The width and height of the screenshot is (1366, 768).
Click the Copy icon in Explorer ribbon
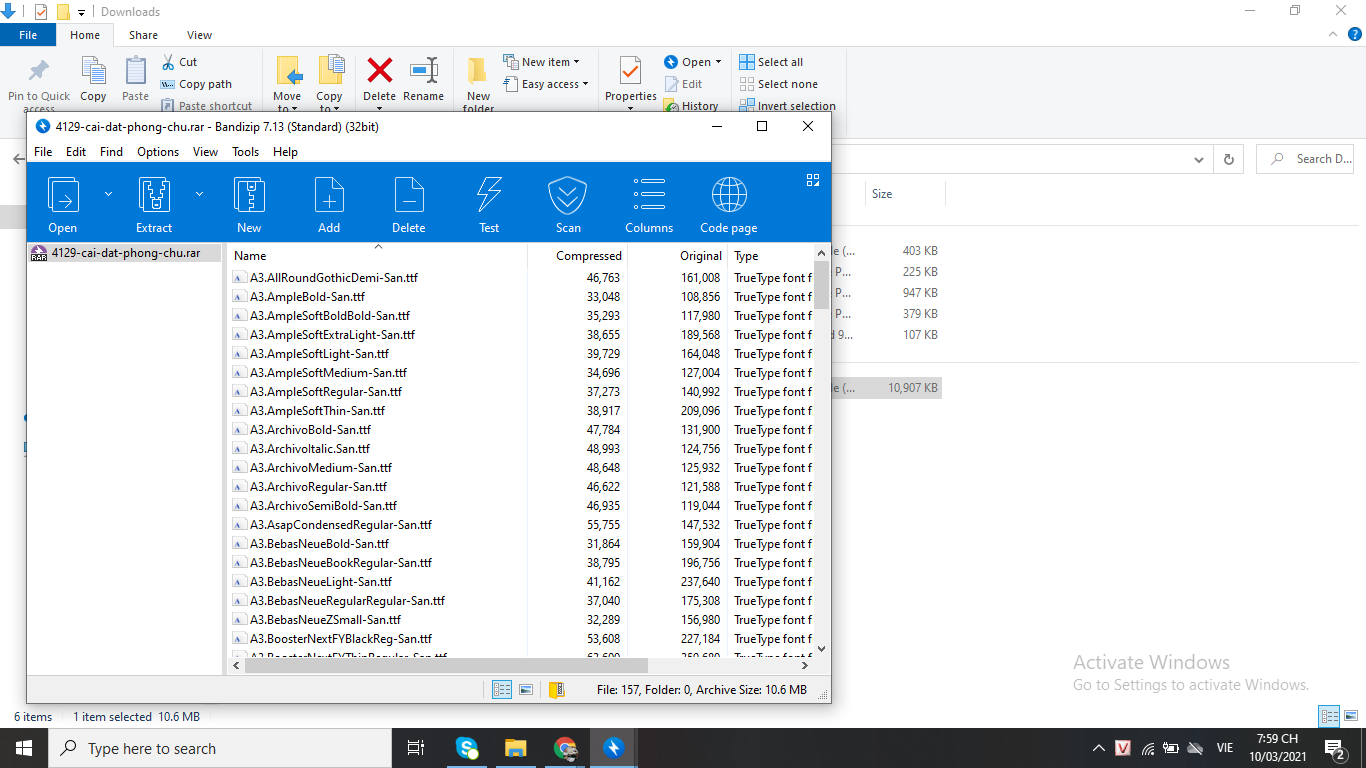point(93,71)
